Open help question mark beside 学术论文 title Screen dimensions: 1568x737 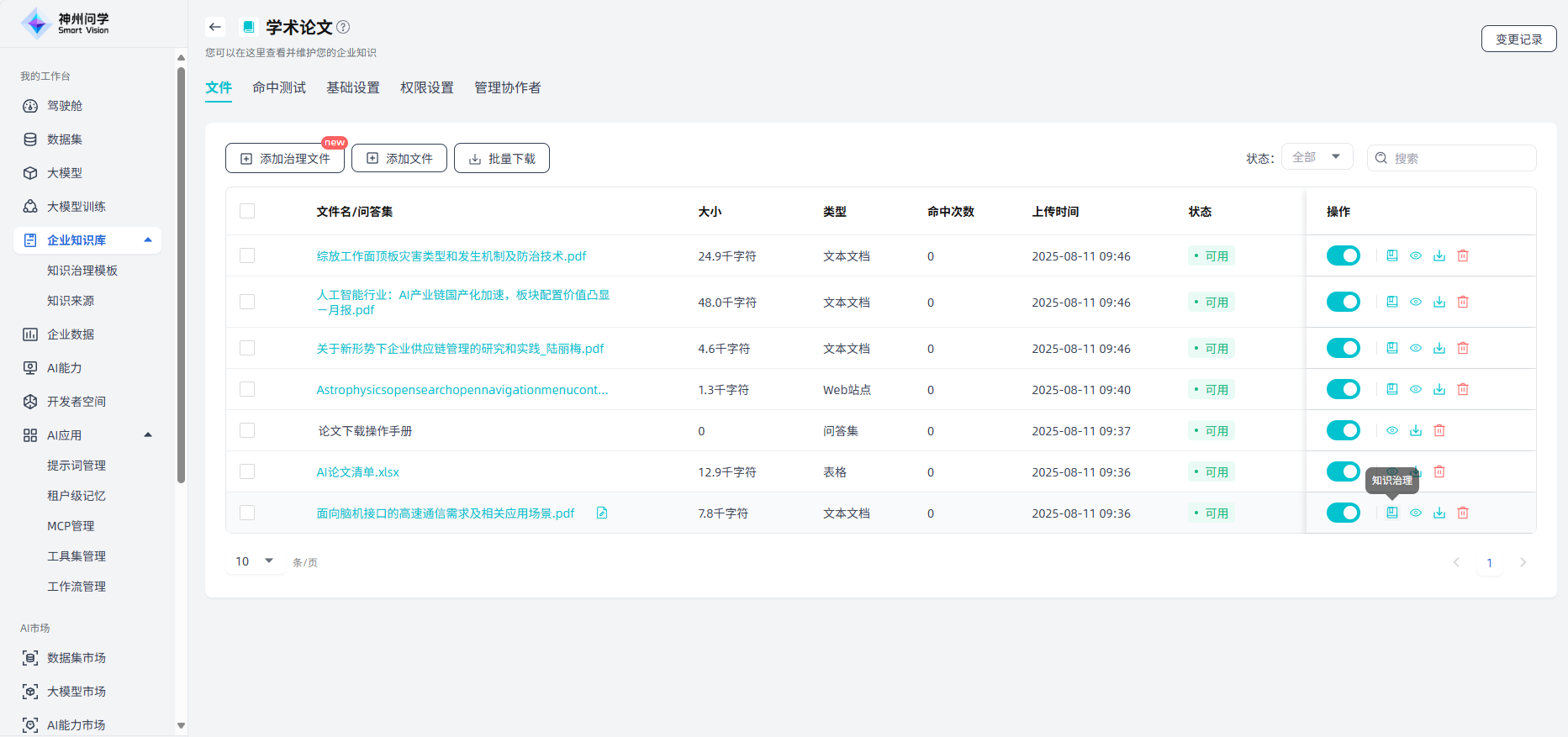pyautogui.click(x=343, y=27)
